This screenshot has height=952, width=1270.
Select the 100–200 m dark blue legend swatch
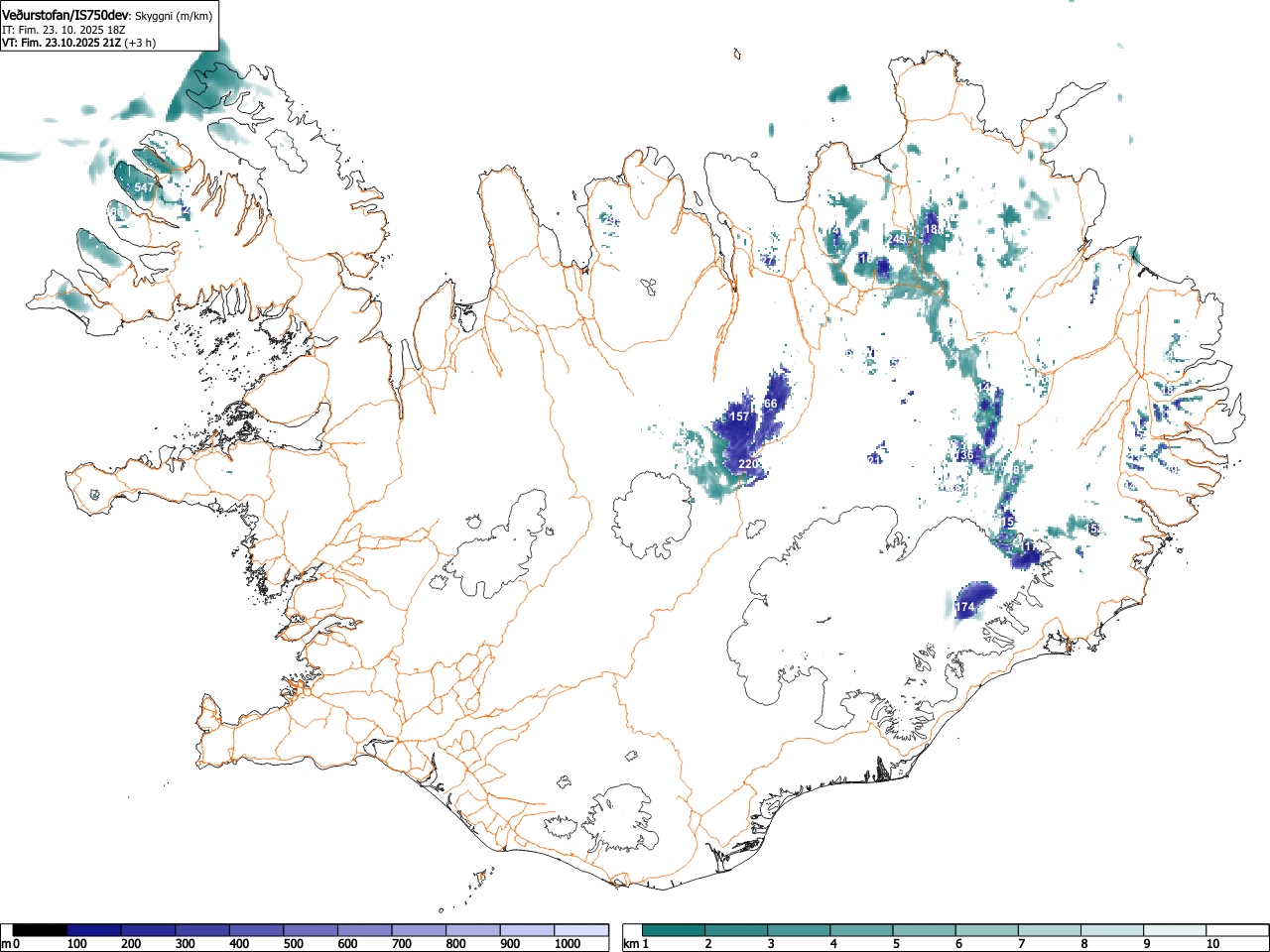[x=94, y=930]
